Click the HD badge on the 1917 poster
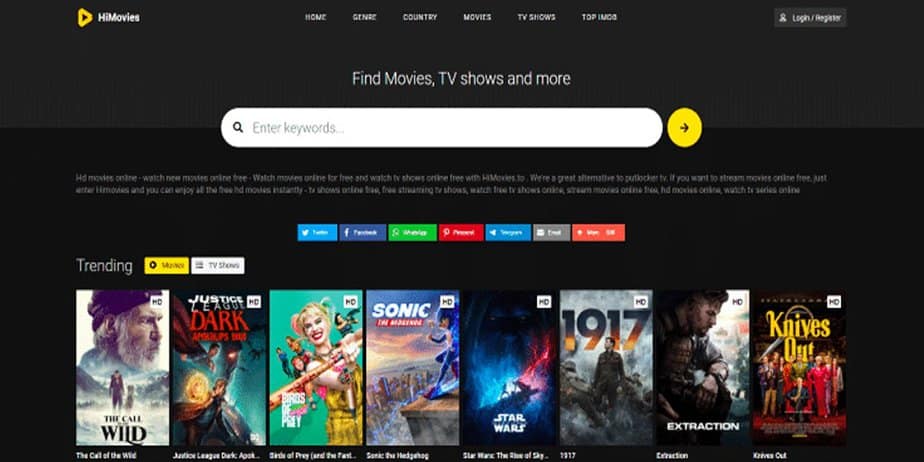Screen dimensions: 924x462 (x=641, y=301)
